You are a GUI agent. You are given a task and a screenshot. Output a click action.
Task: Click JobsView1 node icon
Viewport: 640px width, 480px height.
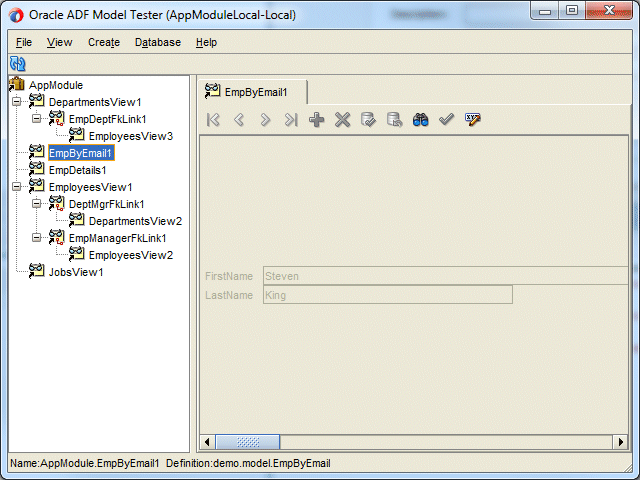pyautogui.click(x=36, y=271)
